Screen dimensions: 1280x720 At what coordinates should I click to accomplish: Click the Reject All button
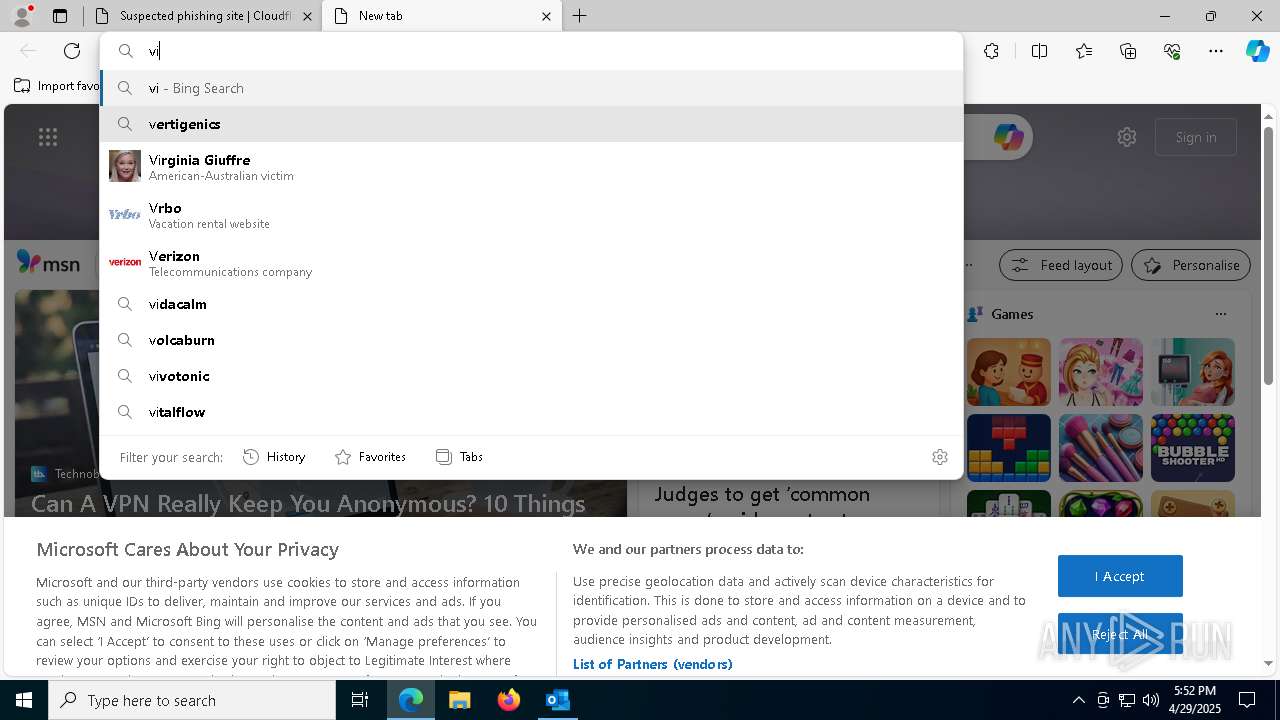[1120, 634]
